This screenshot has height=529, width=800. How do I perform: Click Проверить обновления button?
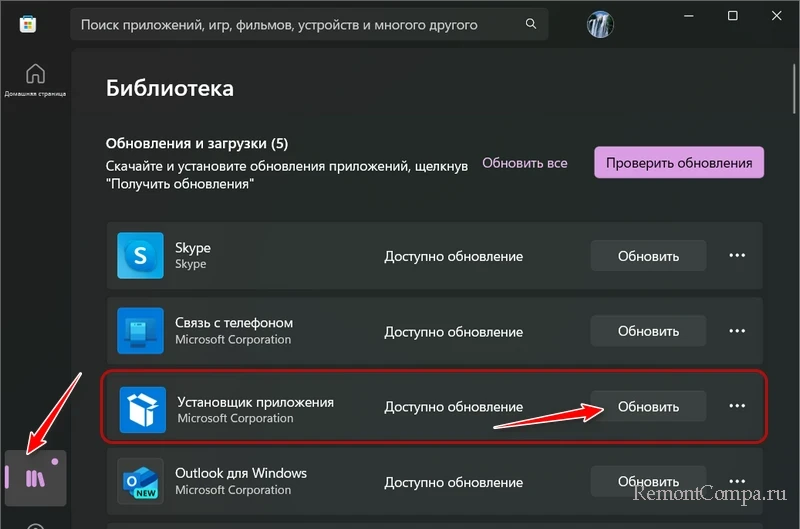(679, 163)
